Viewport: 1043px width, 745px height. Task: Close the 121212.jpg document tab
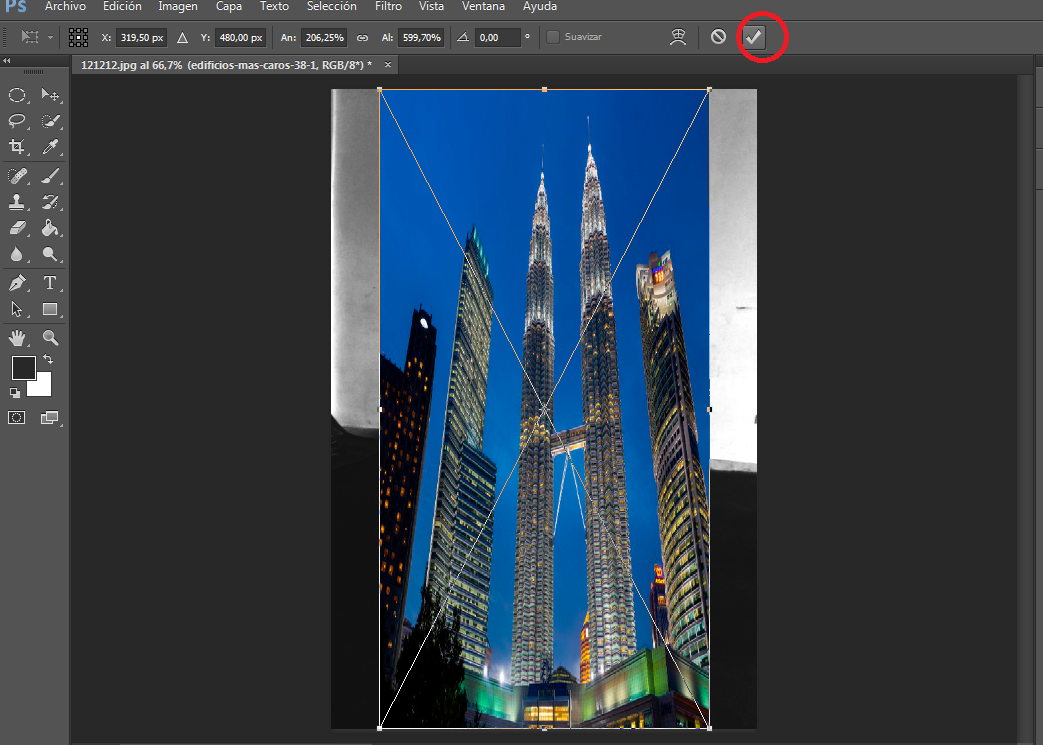click(388, 64)
